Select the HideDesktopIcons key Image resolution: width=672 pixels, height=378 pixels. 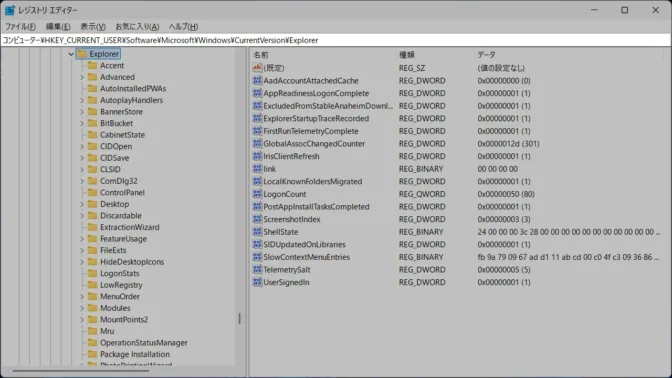pos(132,262)
